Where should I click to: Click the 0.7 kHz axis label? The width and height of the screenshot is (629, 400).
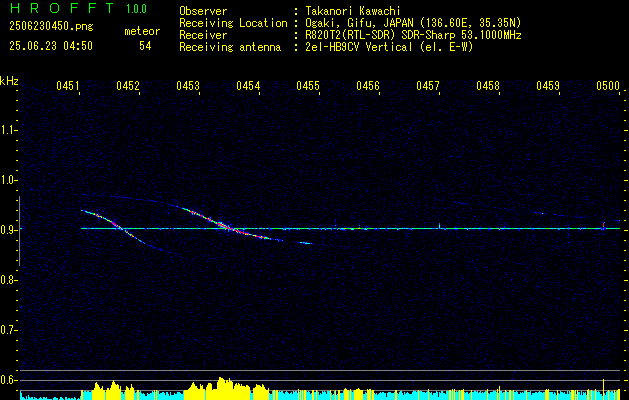pyautogui.click(x=8, y=330)
